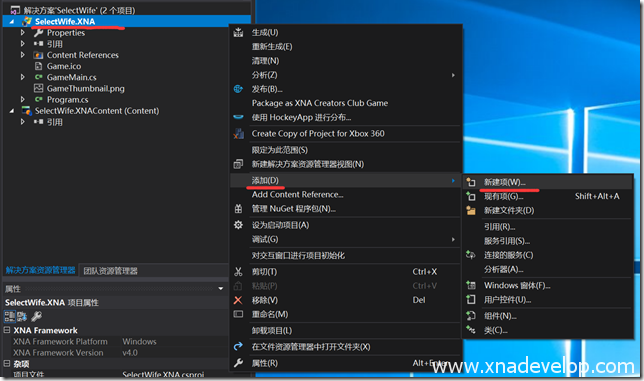Expand the GameMain.cs node
644x381 pixels.
point(23,77)
